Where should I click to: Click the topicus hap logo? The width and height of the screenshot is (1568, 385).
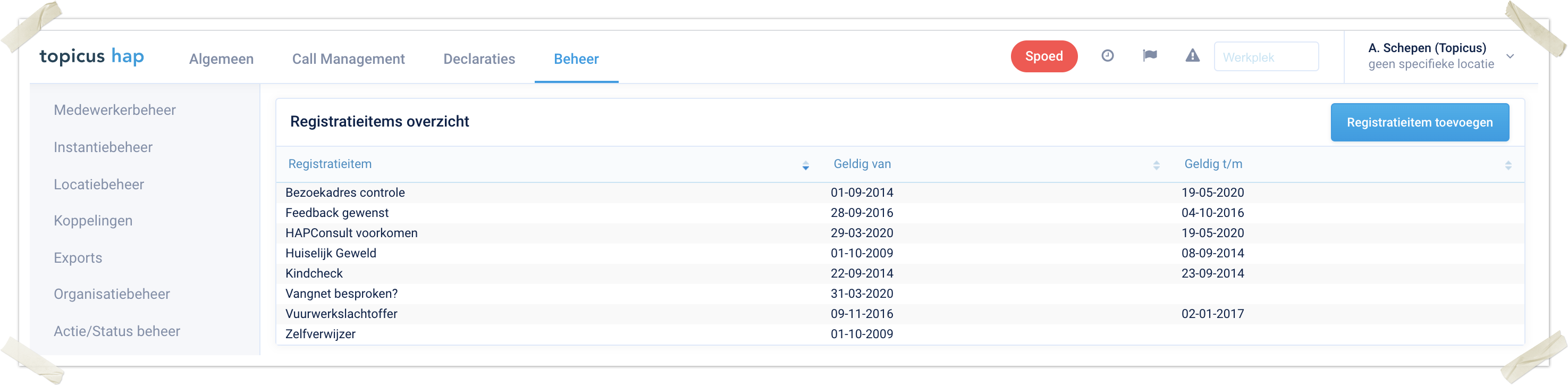click(x=92, y=57)
